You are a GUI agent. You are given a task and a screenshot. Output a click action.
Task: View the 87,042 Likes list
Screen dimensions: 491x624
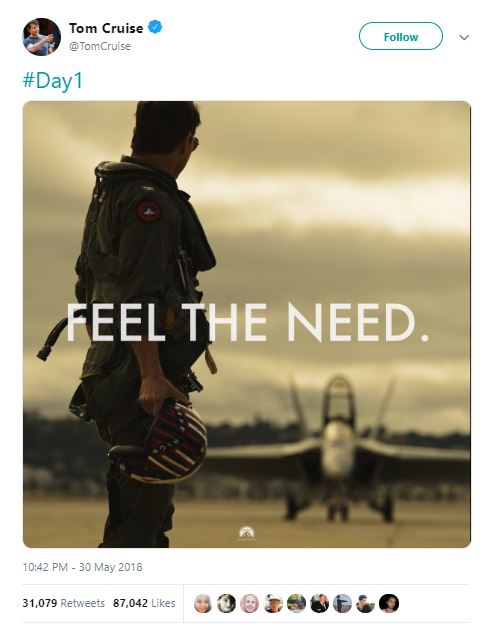click(x=144, y=603)
